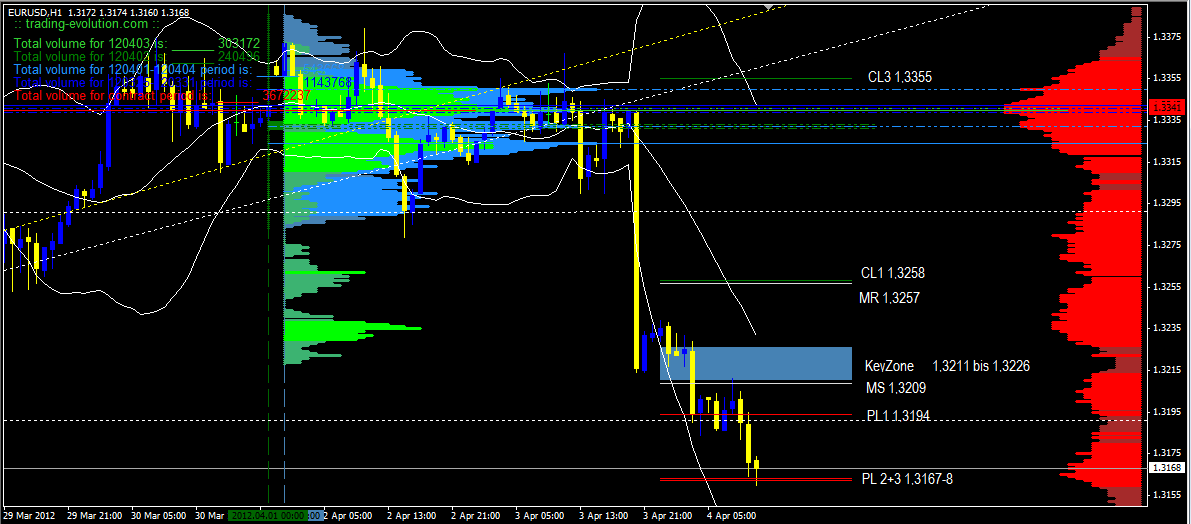
Task: Click the 2 Apr 13:00 time axis label
Action: (413, 515)
